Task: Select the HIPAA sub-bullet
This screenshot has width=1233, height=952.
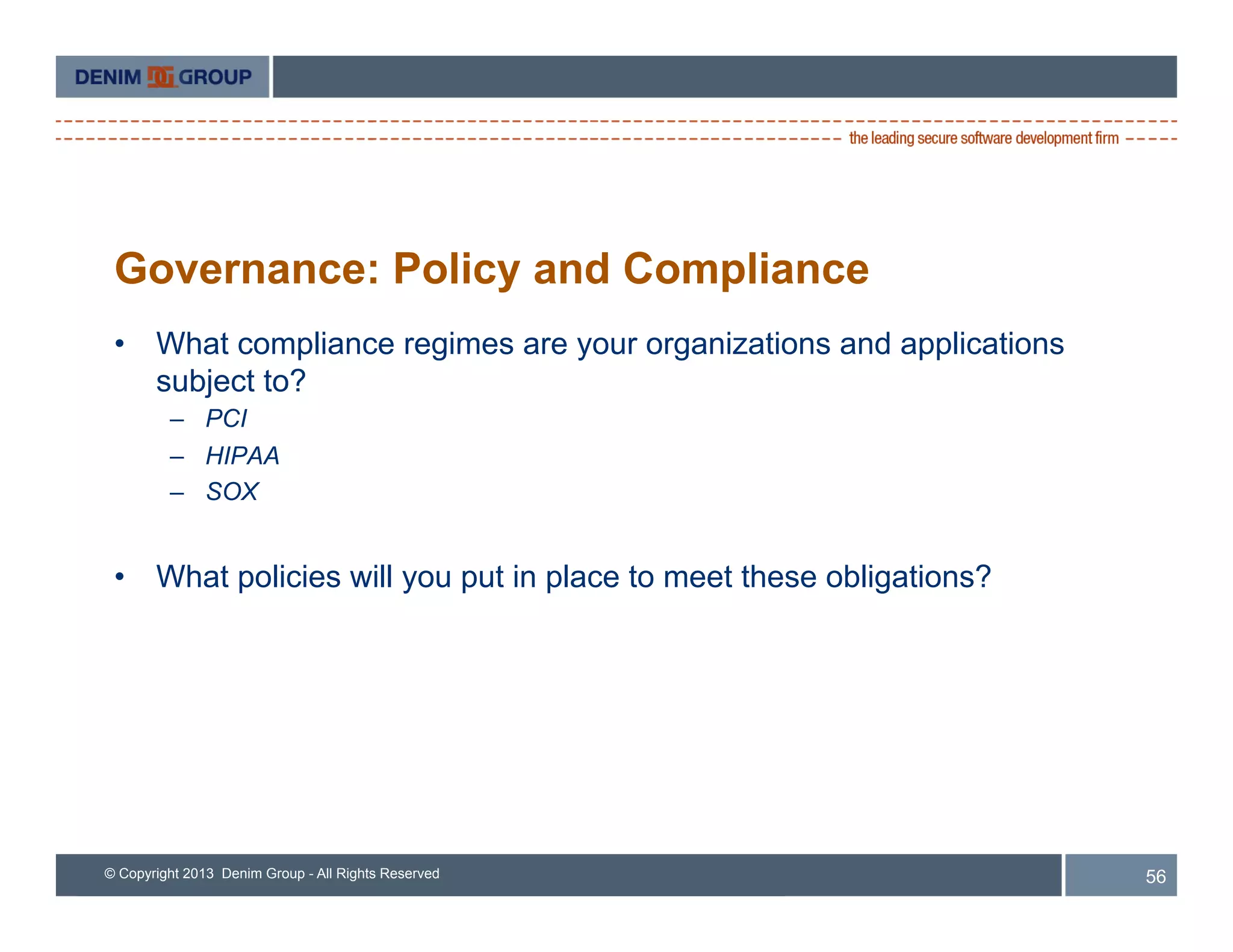Action: point(242,456)
